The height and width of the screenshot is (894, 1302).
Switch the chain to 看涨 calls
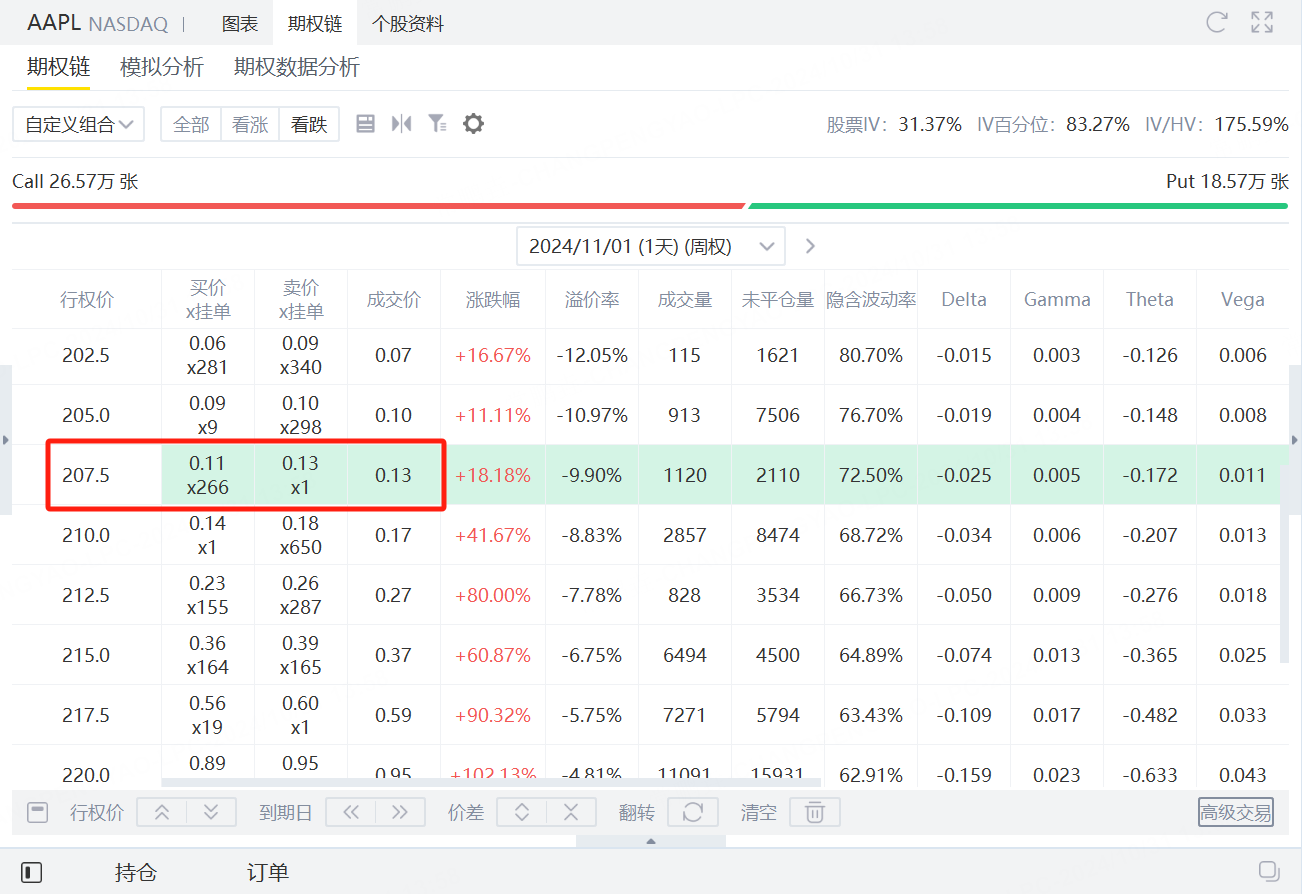[250, 124]
